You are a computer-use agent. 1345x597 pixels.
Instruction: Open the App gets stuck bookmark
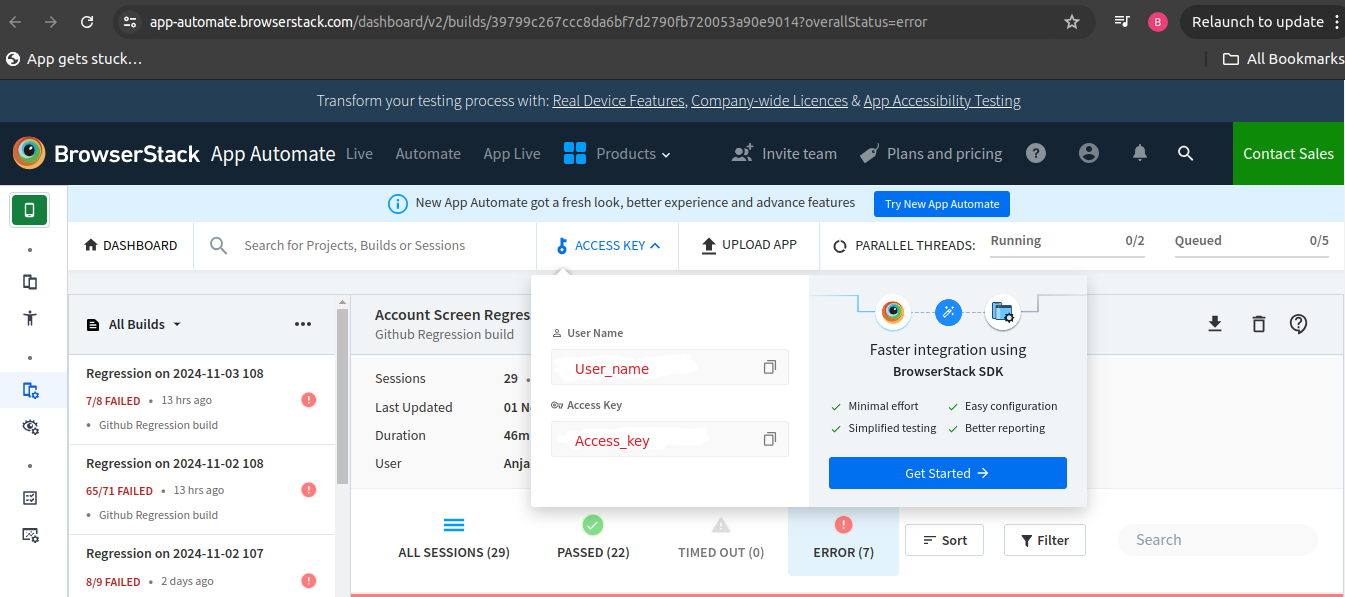tap(74, 59)
